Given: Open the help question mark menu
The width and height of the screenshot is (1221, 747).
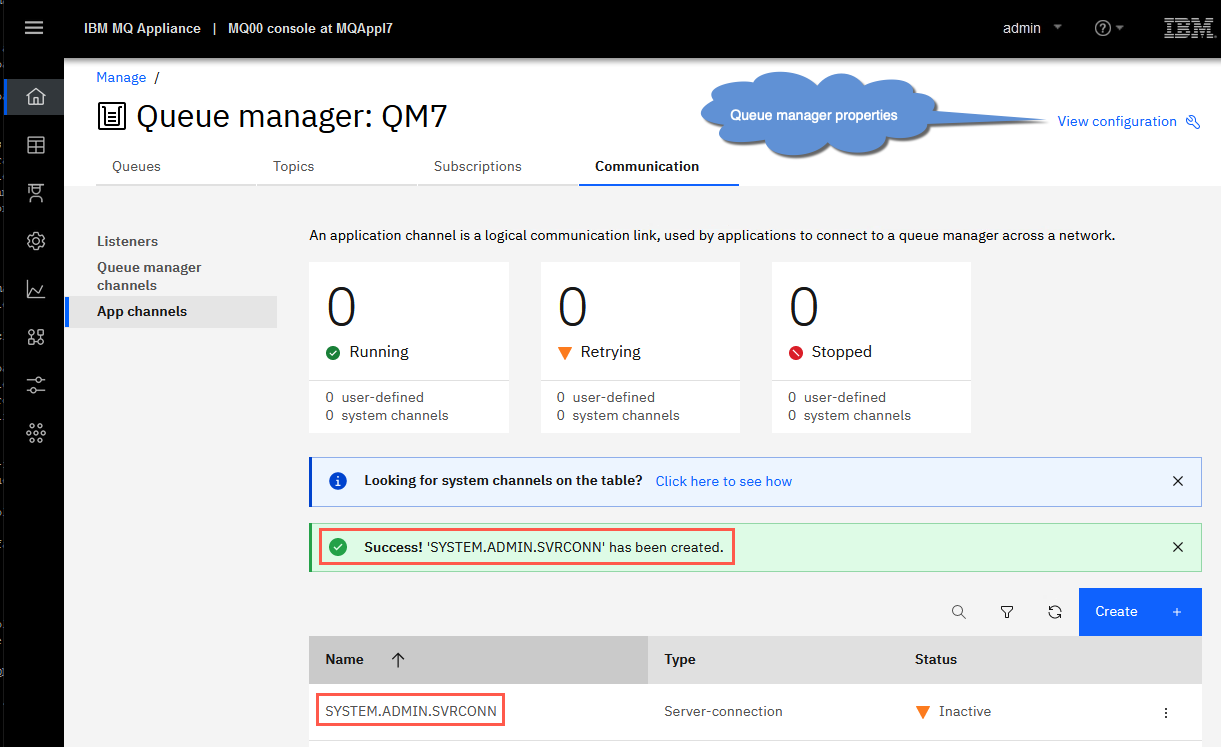Looking at the screenshot, I should point(1109,28).
